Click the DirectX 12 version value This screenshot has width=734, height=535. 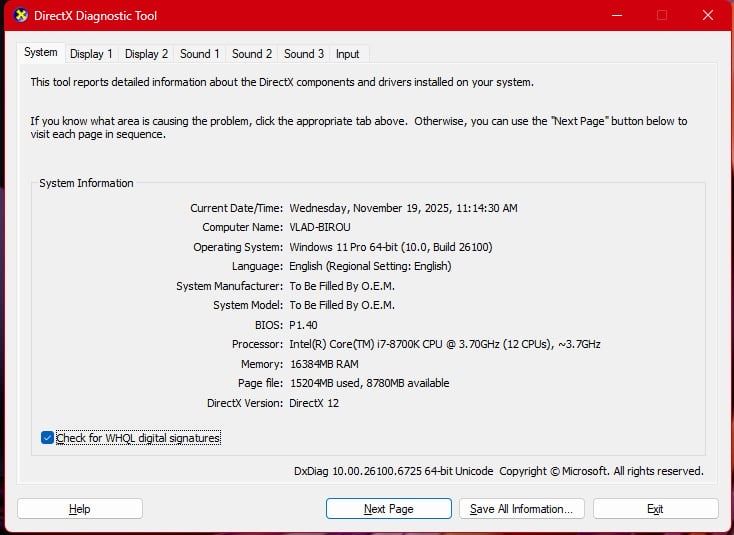click(314, 403)
